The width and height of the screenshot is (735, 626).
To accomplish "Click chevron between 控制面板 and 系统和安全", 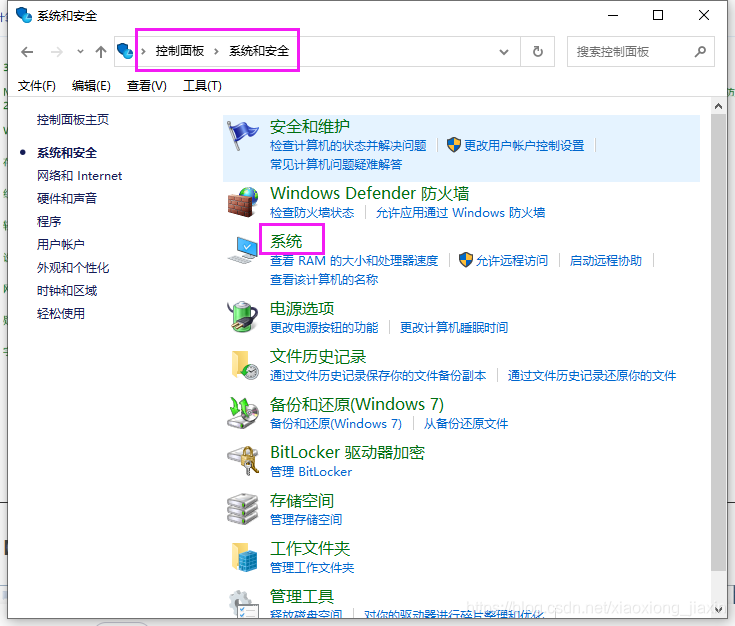I will click(216, 51).
